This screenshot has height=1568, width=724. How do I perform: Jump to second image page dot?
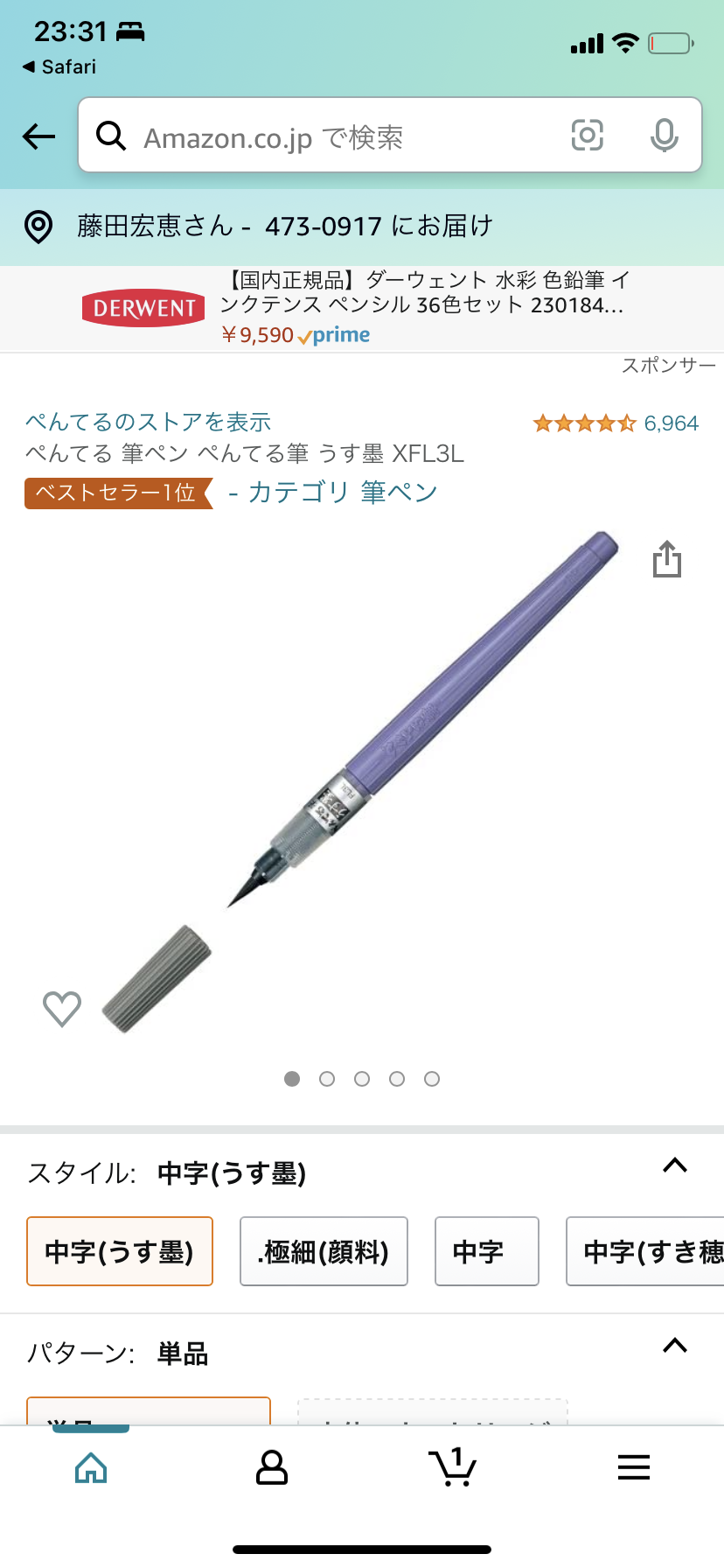[x=327, y=1079]
